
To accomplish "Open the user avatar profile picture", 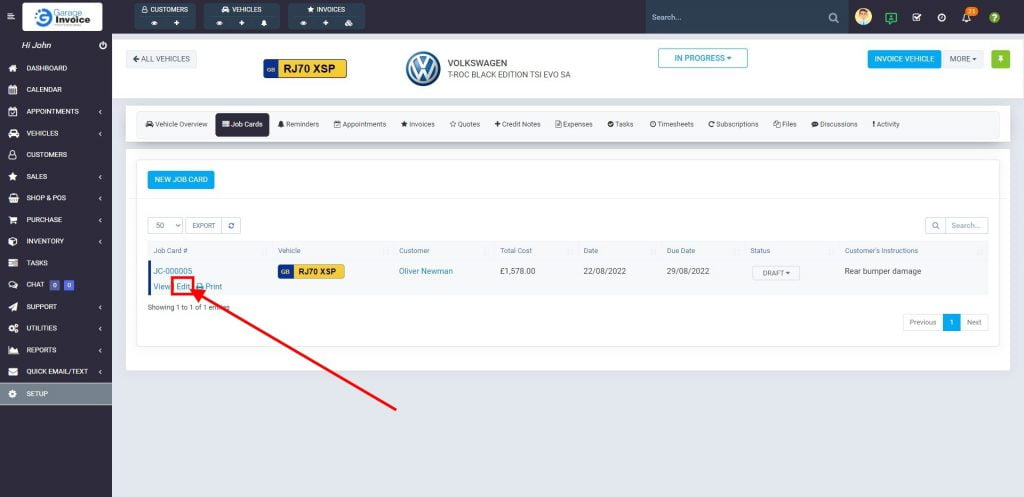I will [x=863, y=17].
